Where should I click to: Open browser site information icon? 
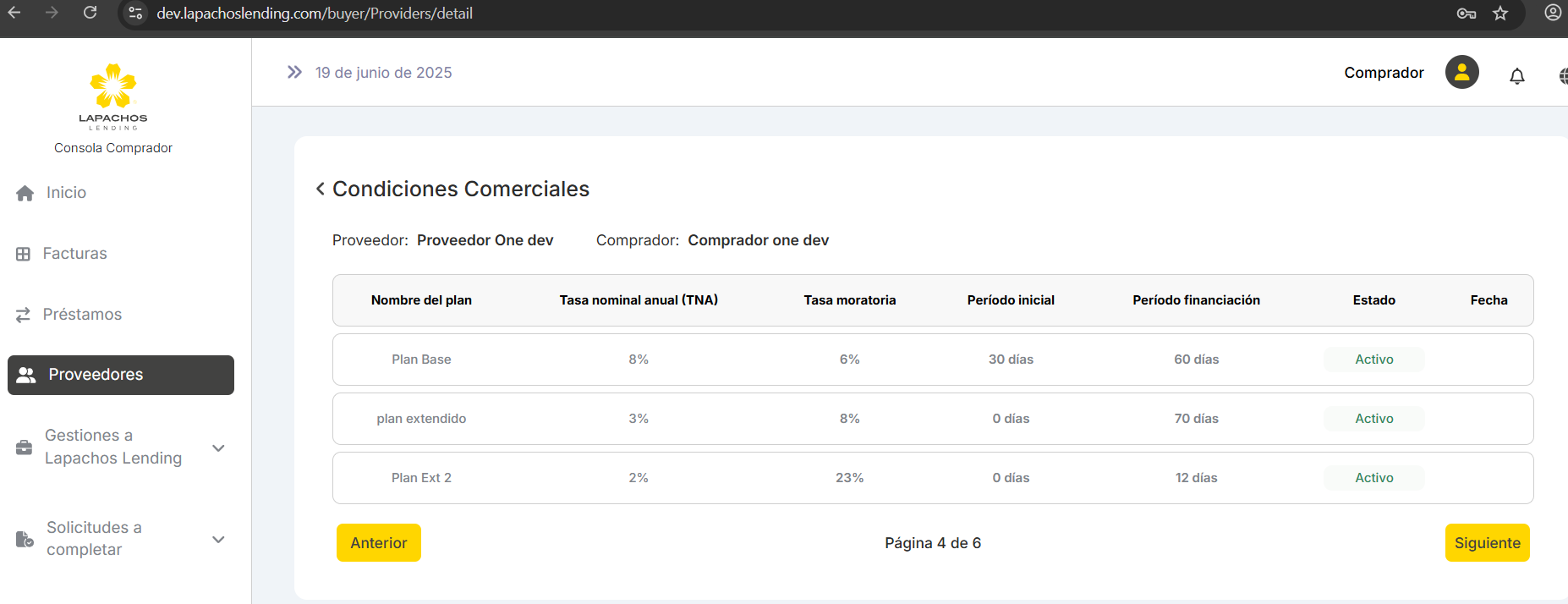coord(135,14)
